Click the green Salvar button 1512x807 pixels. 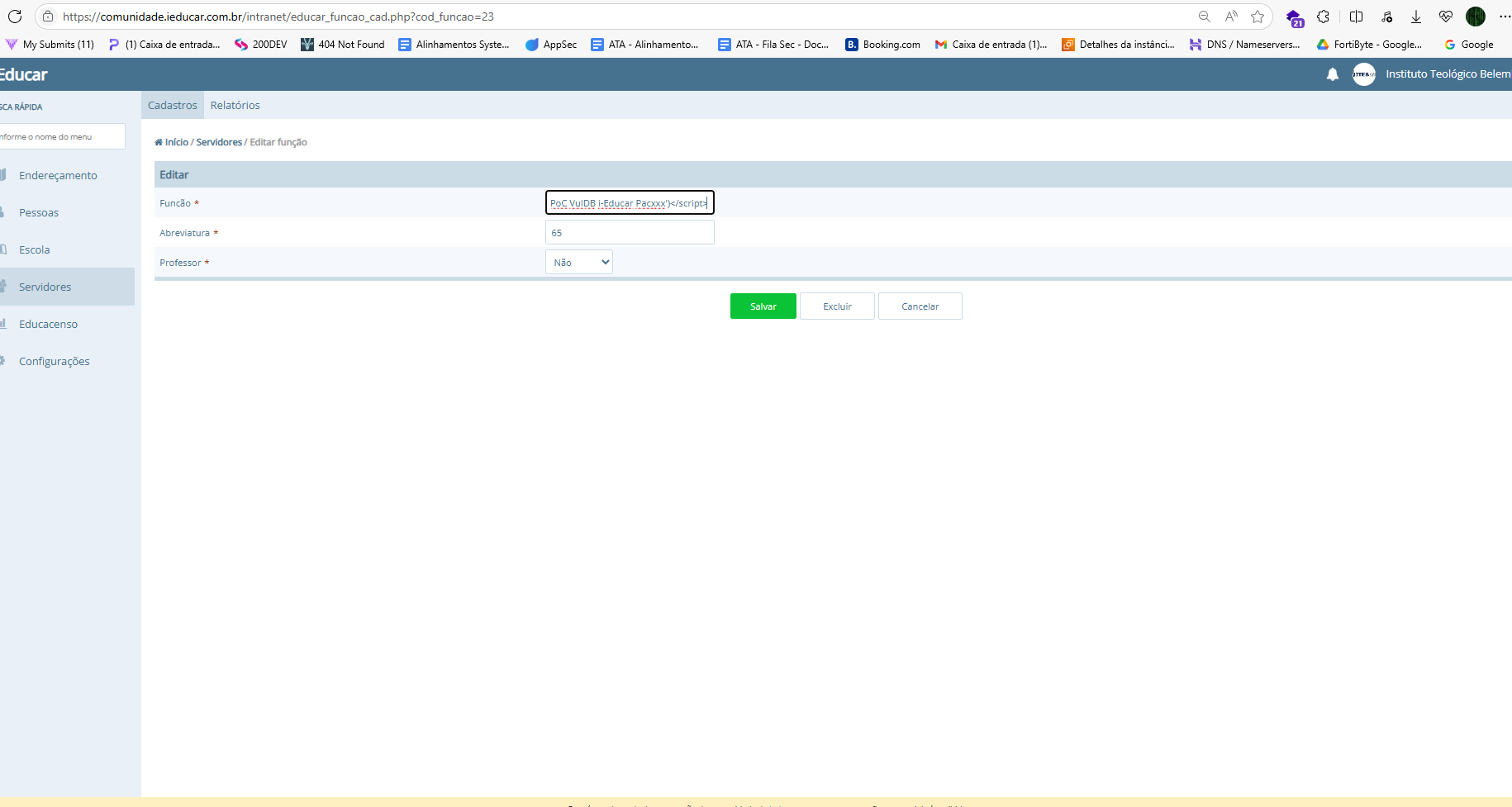tap(763, 306)
